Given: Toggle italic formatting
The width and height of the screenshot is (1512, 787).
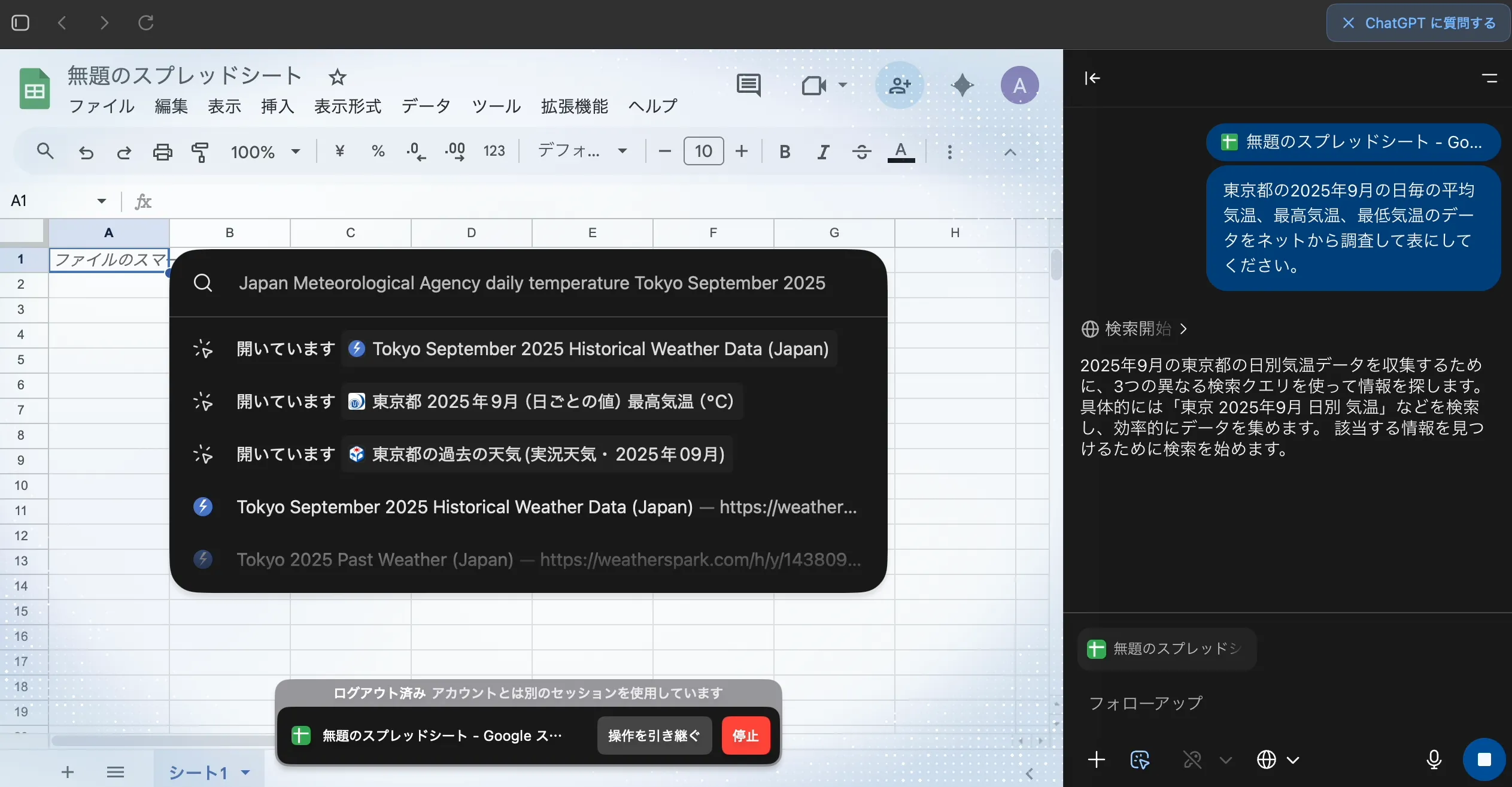Looking at the screenshot, I should click(823, 152).
